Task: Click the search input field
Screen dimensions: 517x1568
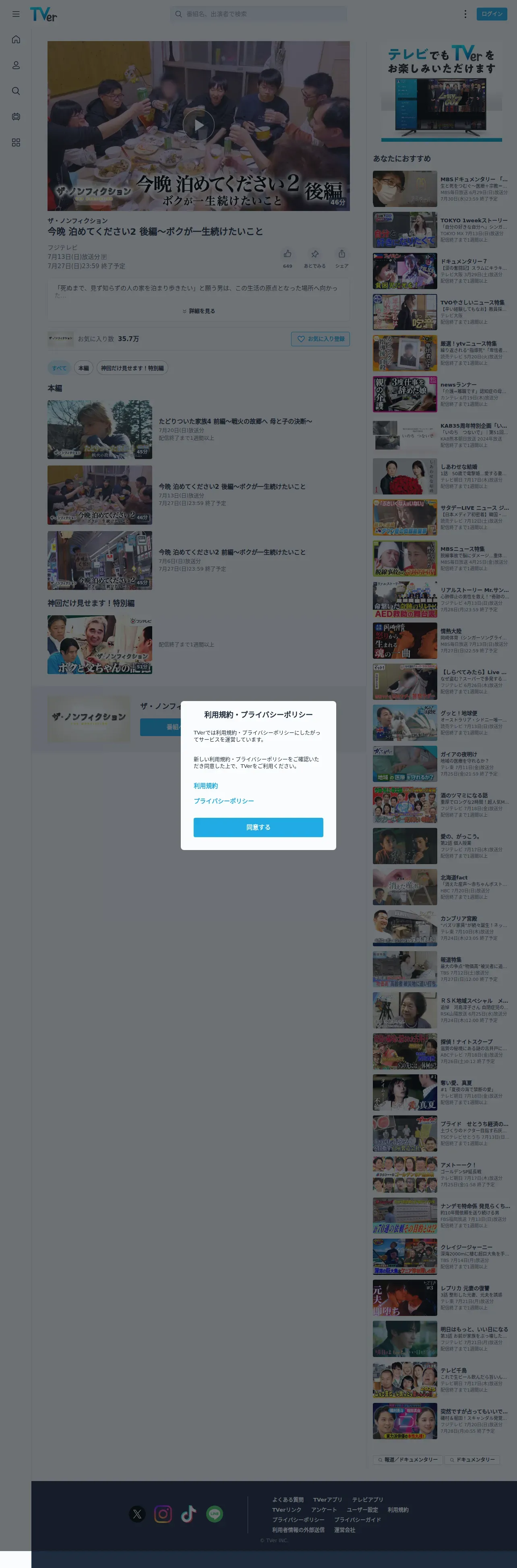Action: 259,14
